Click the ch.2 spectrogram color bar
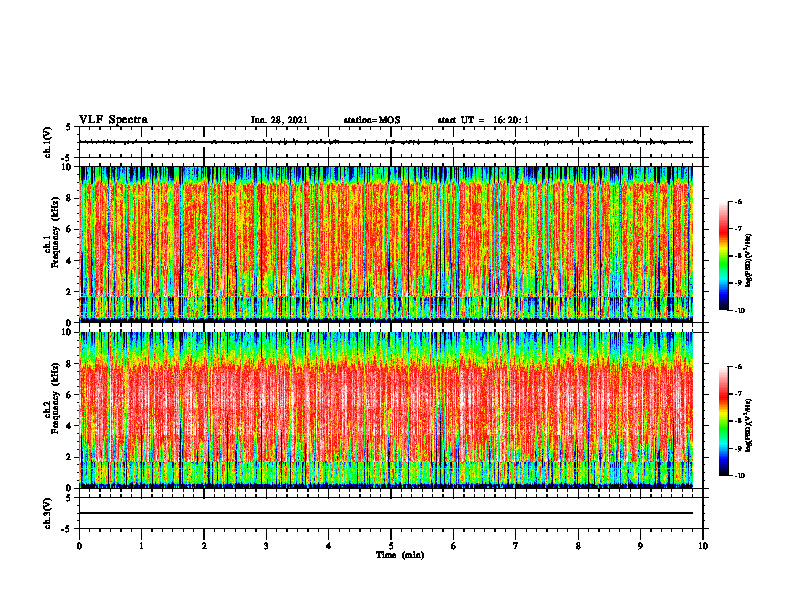 point(723,421)
